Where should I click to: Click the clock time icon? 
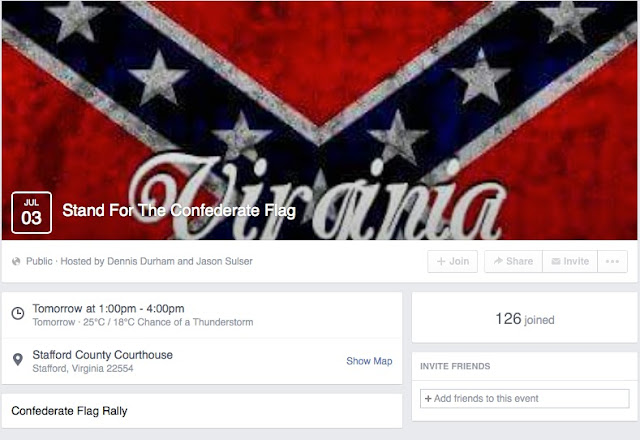[x=18, y=313]
